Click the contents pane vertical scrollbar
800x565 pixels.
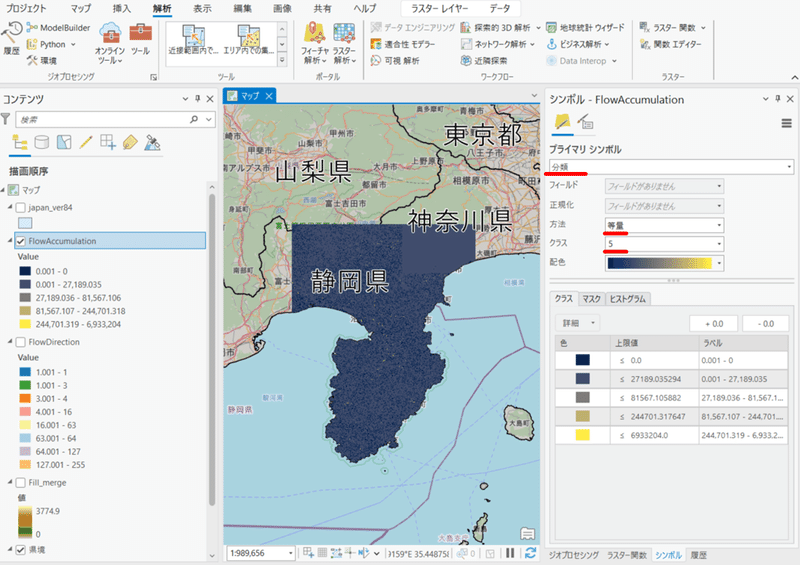click(212, 350)
